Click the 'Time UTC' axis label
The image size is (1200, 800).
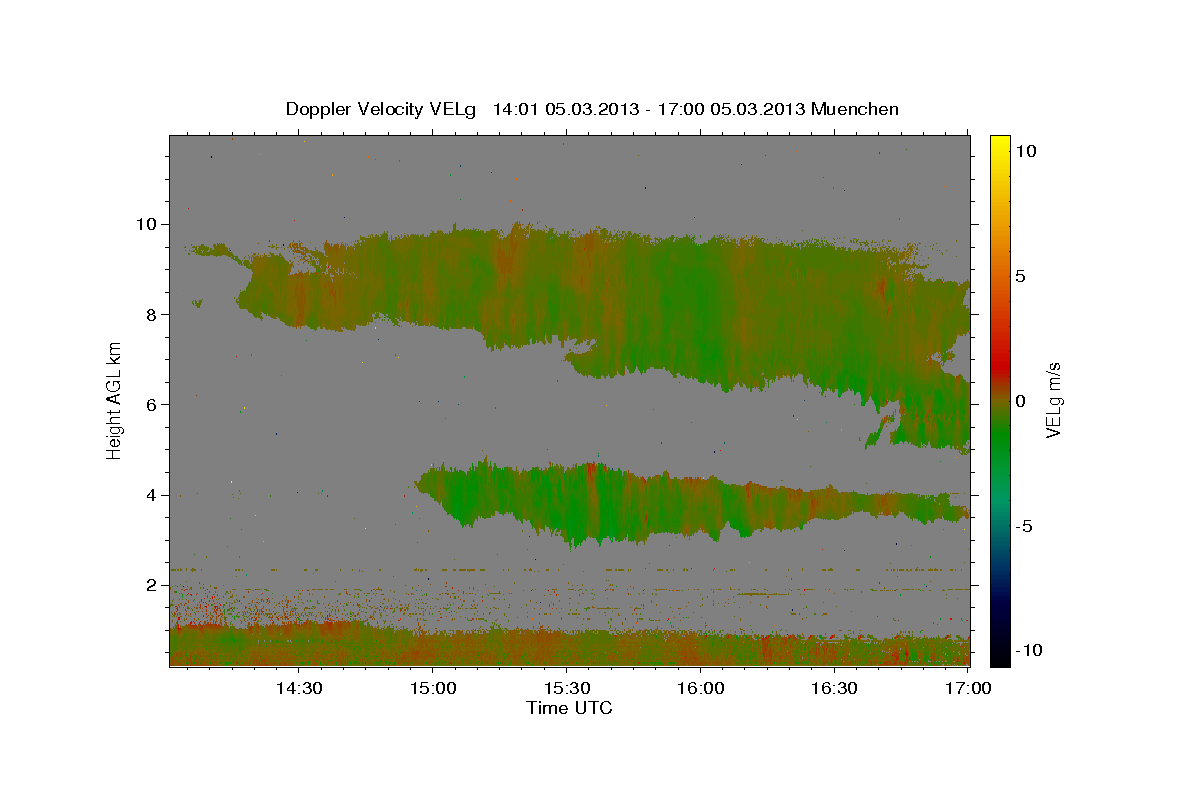tap(569, 708)
